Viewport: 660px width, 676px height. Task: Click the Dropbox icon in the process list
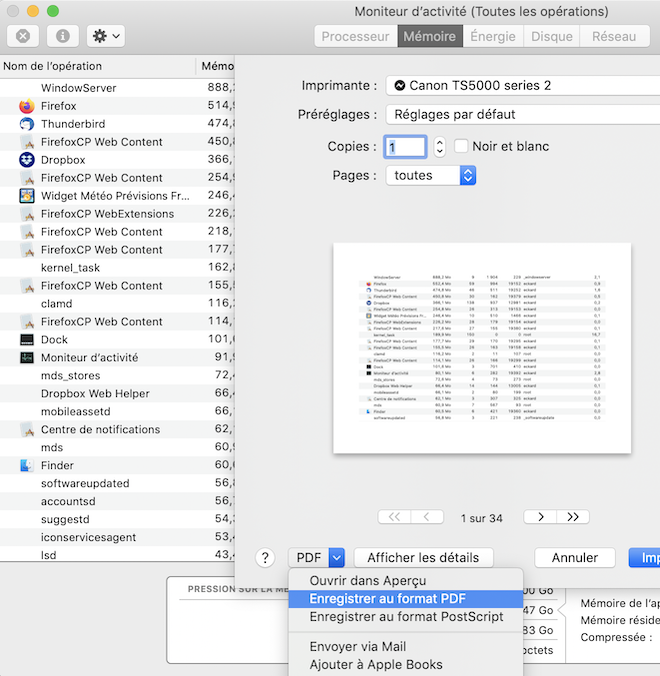click(27, 160)
